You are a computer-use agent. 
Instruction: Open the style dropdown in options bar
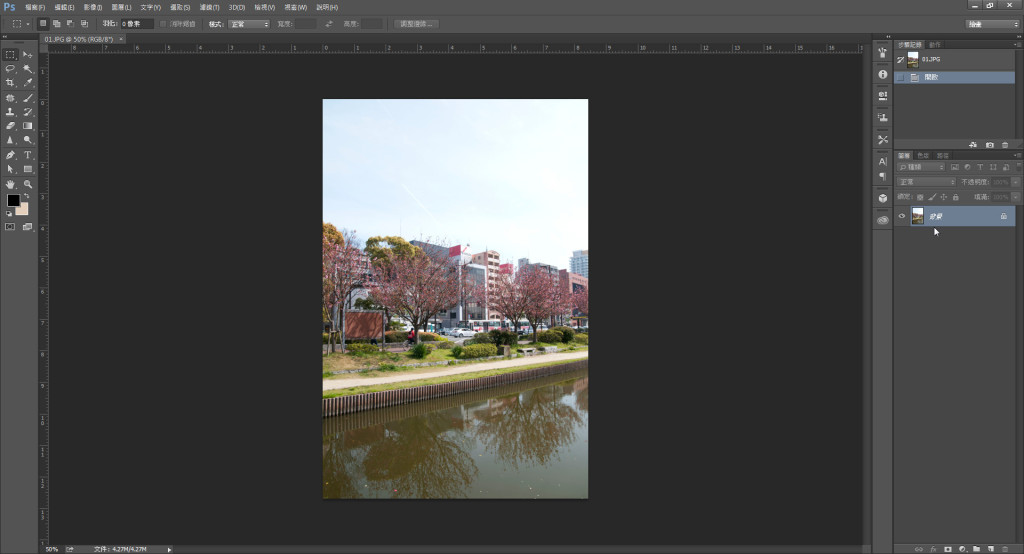(248, 23)
